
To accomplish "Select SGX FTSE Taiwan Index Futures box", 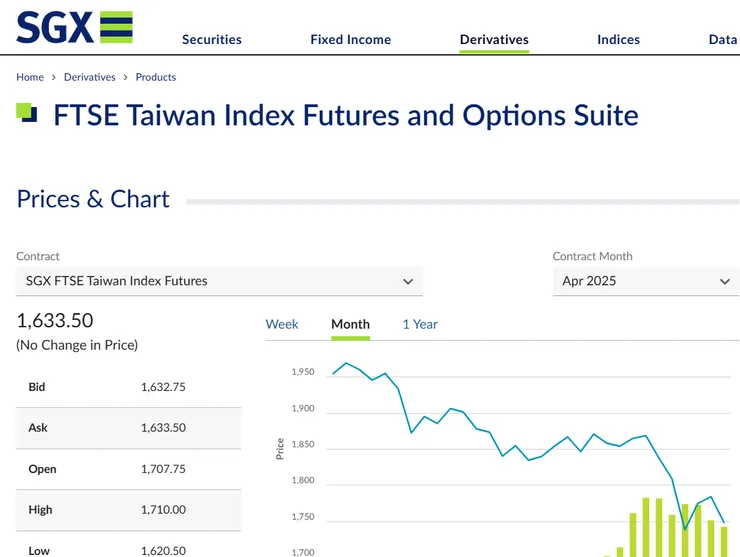I will pyautogui.click(x=219, y=281).
